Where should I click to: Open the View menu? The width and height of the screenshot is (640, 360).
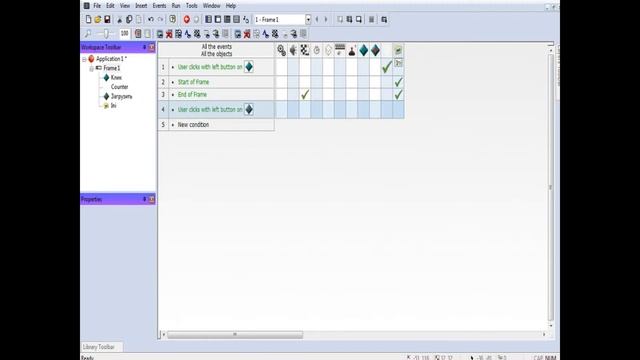tap(124, 6)
